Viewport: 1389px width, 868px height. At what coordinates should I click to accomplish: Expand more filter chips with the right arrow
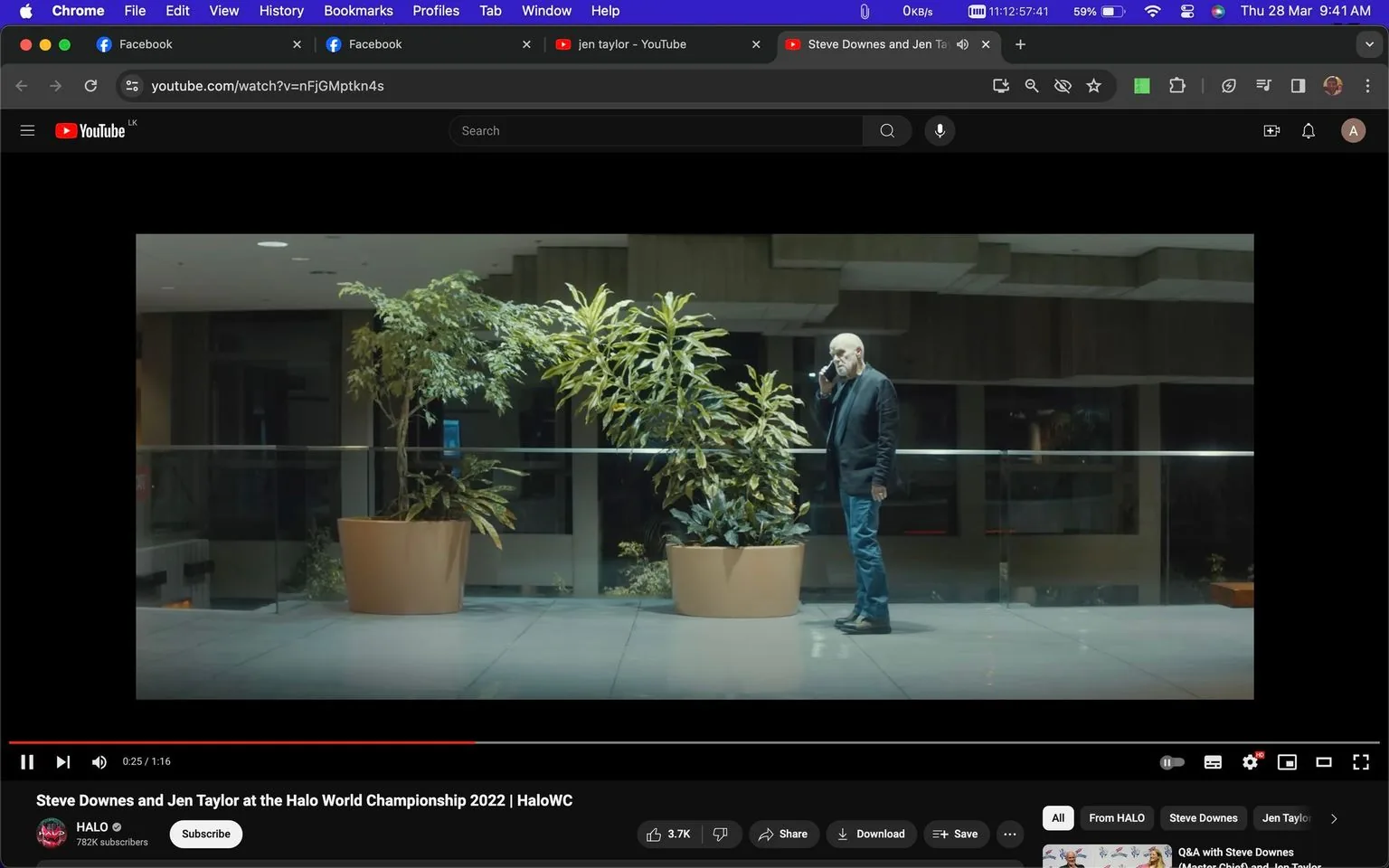pos(1333,817)
